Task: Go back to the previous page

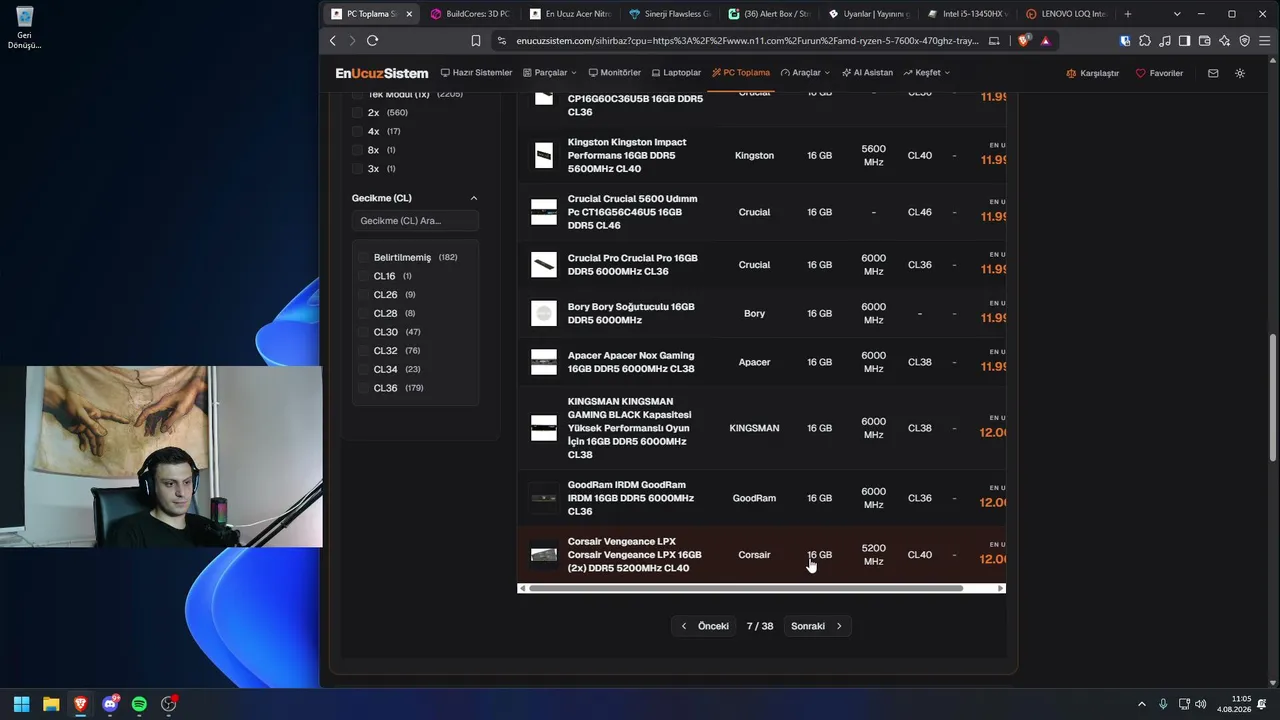Action: tap(333, 41)
